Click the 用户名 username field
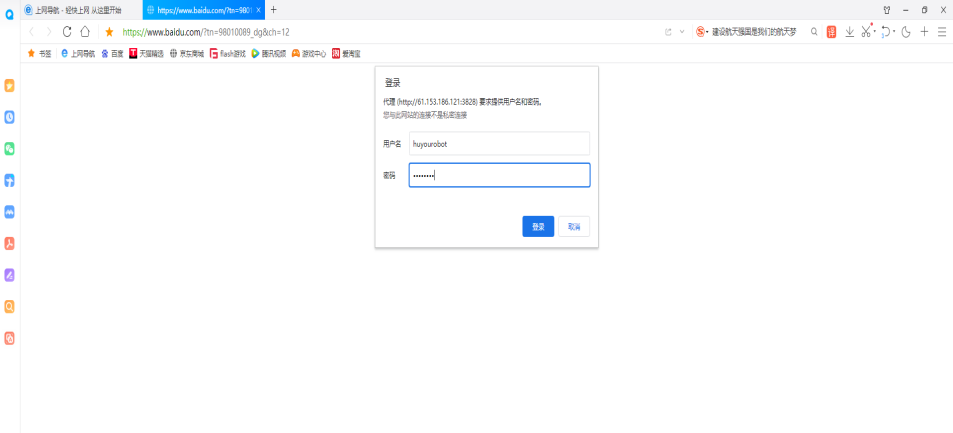 pos(499,144)
